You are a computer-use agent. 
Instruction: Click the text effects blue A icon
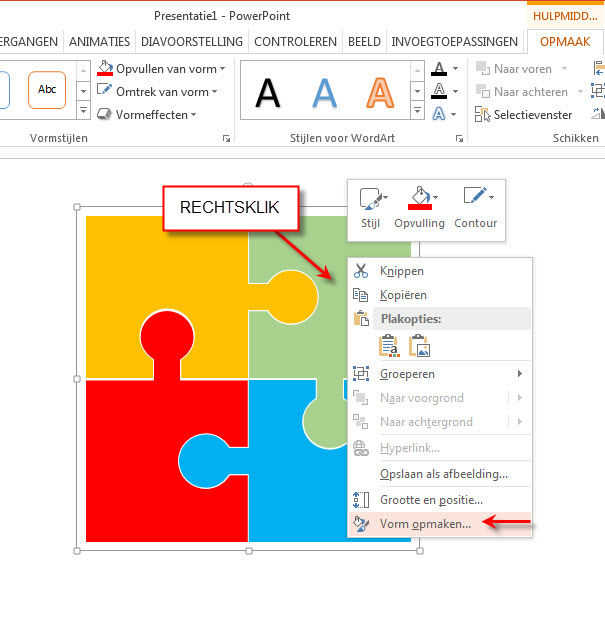(x=439, y=114)
